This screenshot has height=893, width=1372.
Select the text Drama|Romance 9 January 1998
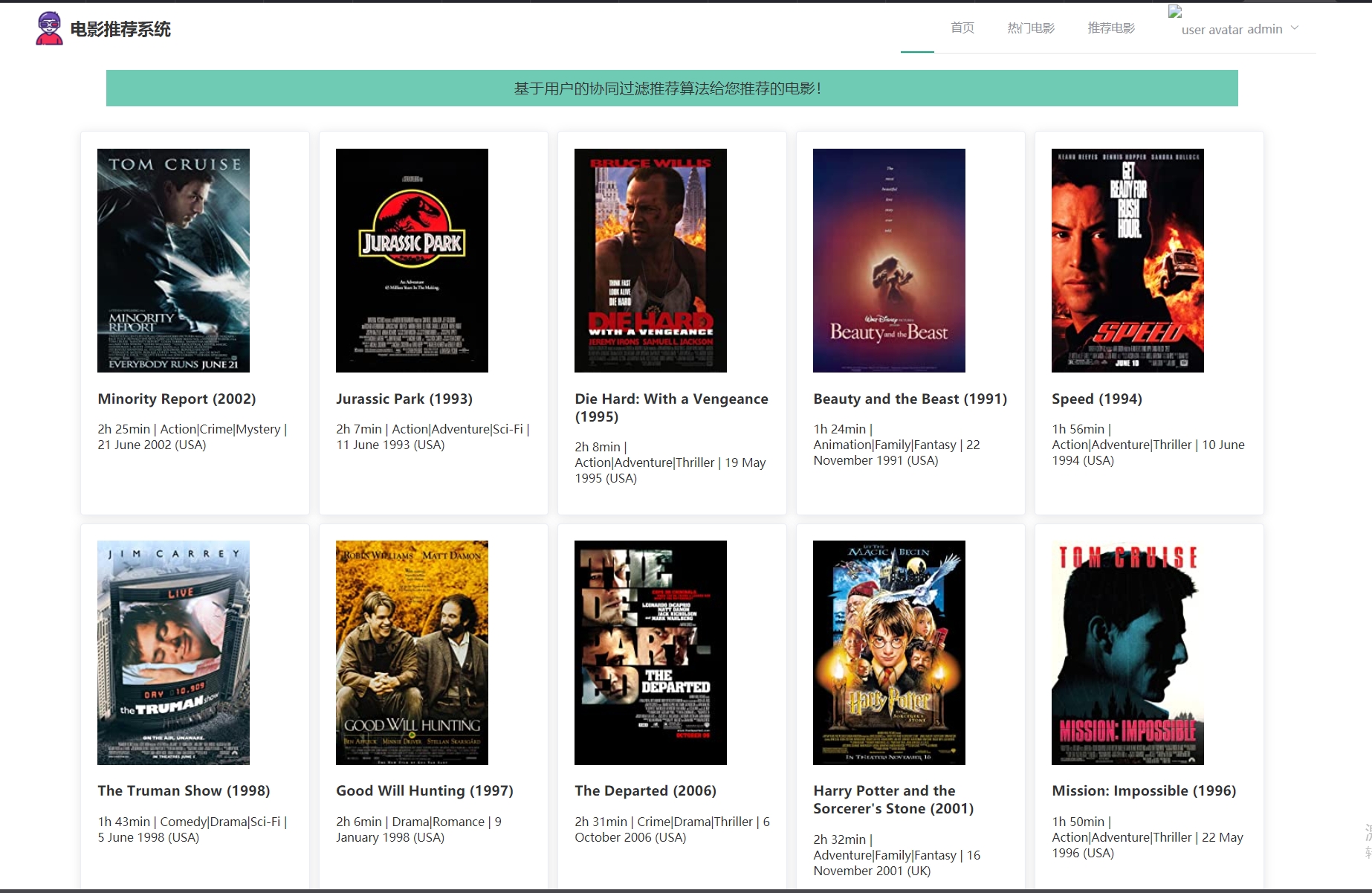(418, 830)
